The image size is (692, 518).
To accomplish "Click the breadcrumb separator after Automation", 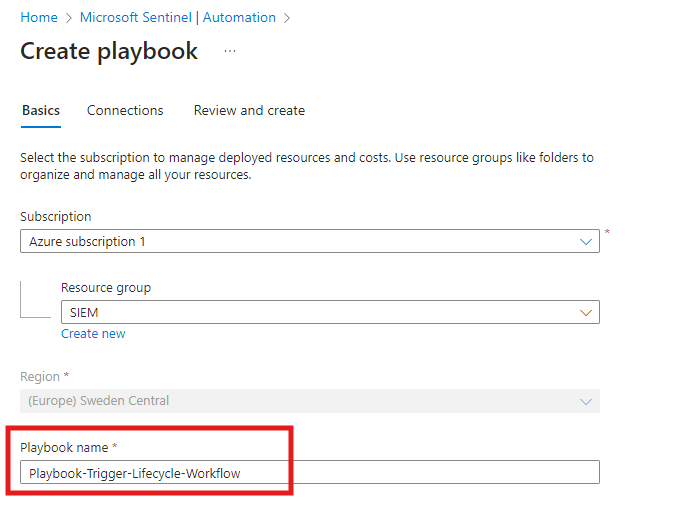I will 287,18.
